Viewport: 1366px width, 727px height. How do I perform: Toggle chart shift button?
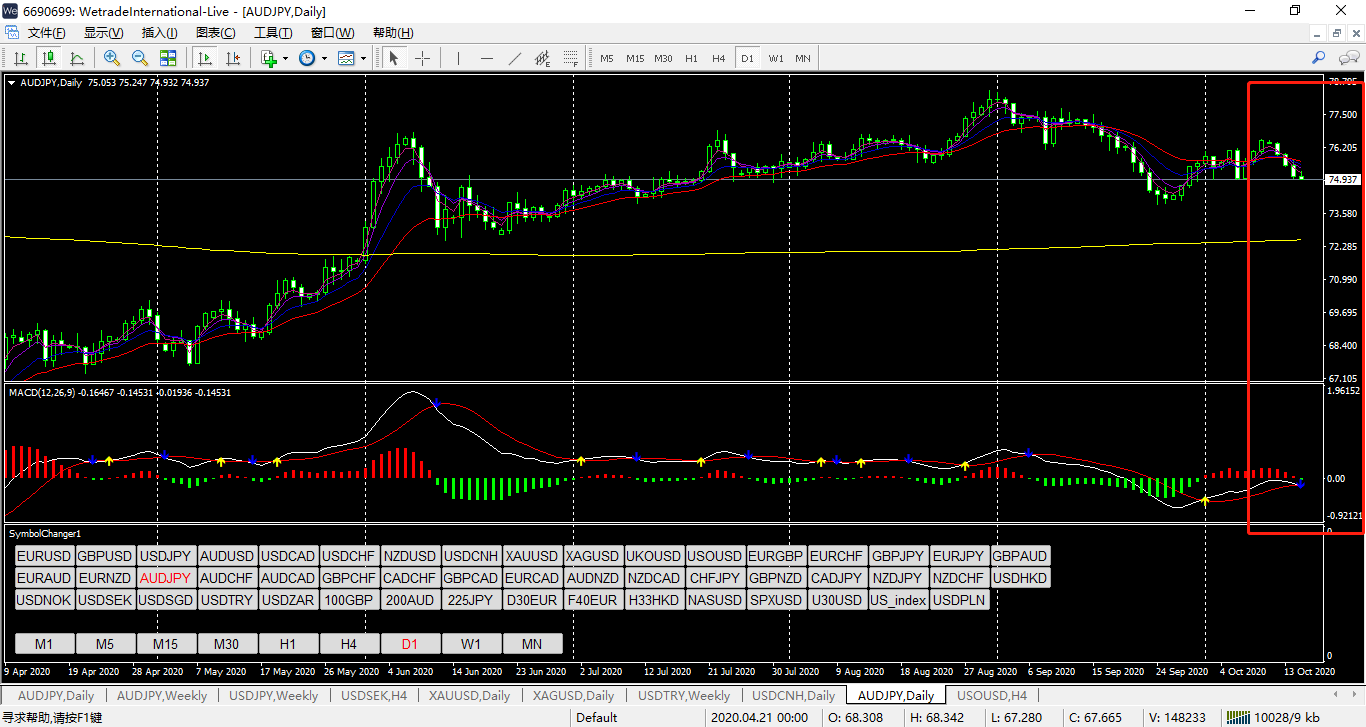(x=232, y=58)
